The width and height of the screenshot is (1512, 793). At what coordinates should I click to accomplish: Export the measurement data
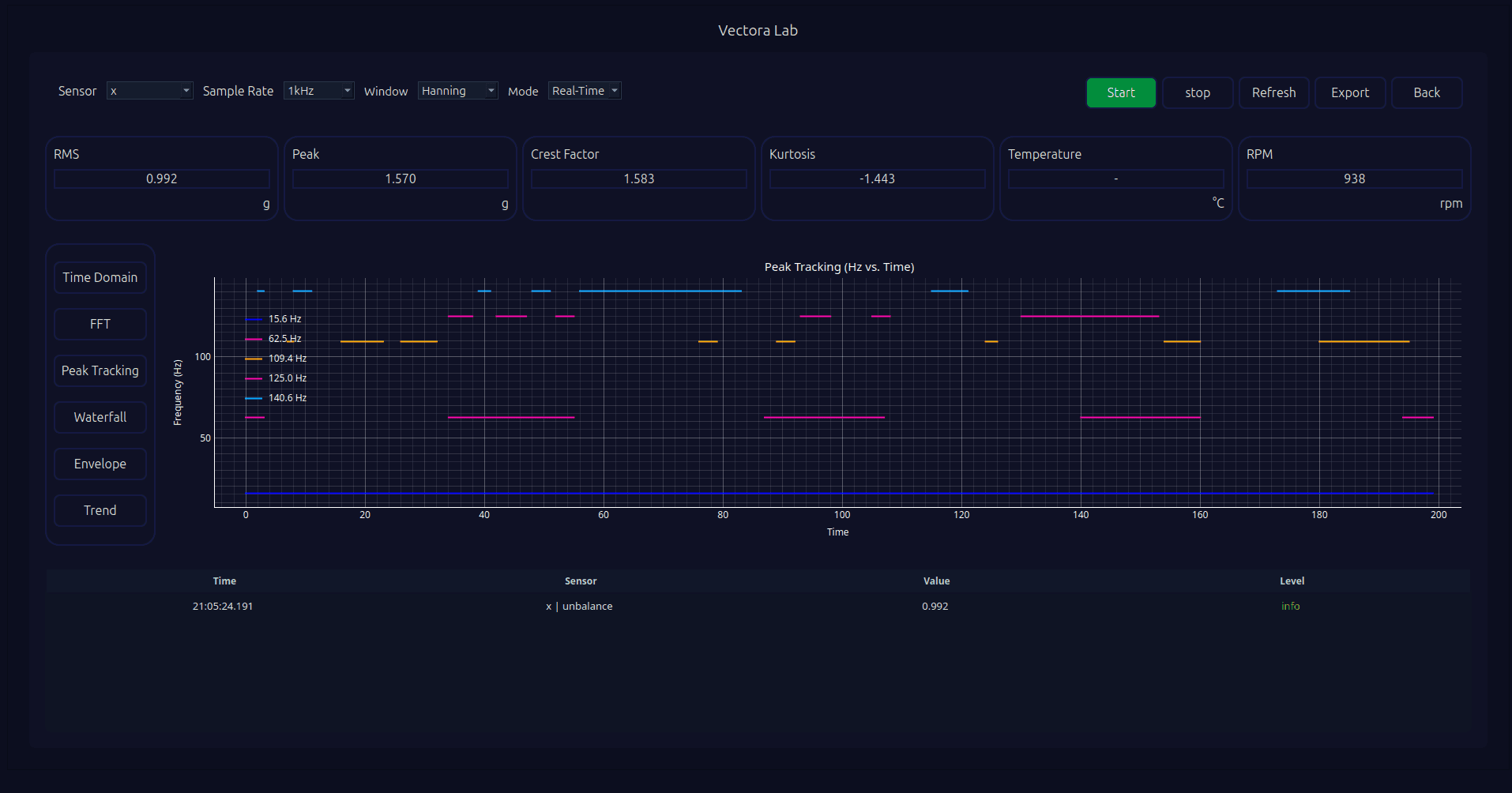(x=1350, y=92)
